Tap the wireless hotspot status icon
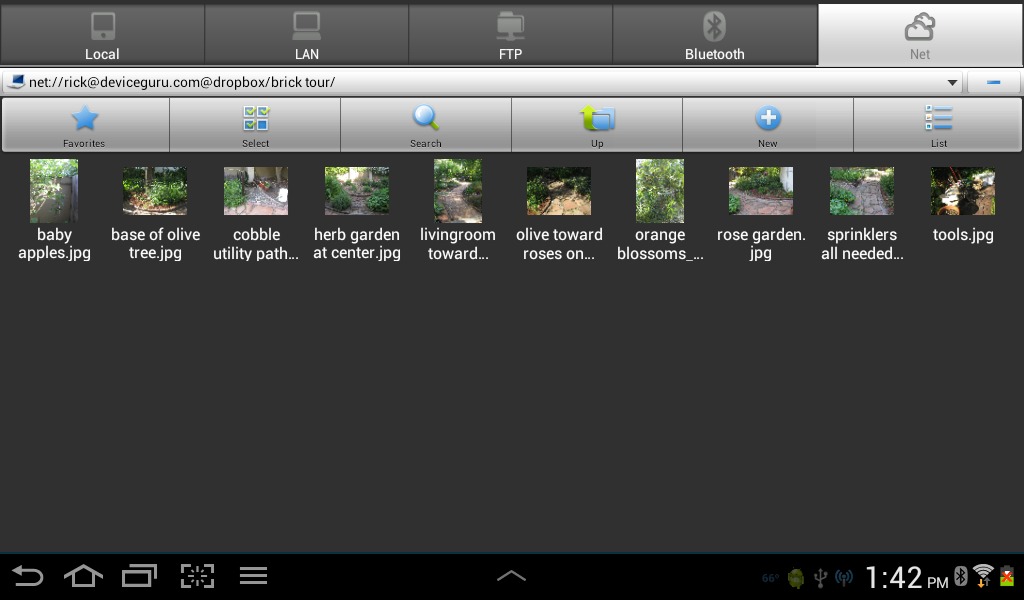Screen dimensions: 1024x600 click(844, 578)
